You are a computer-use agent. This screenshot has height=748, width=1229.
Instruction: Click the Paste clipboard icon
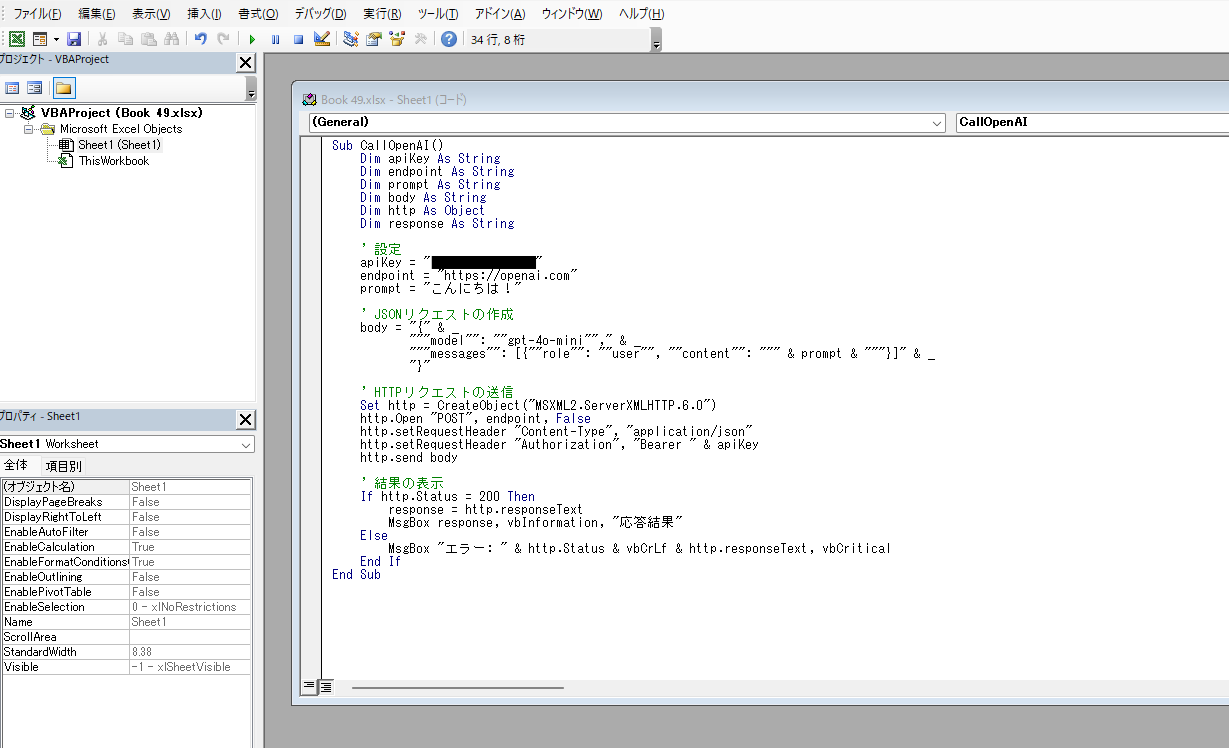[148, 39]
